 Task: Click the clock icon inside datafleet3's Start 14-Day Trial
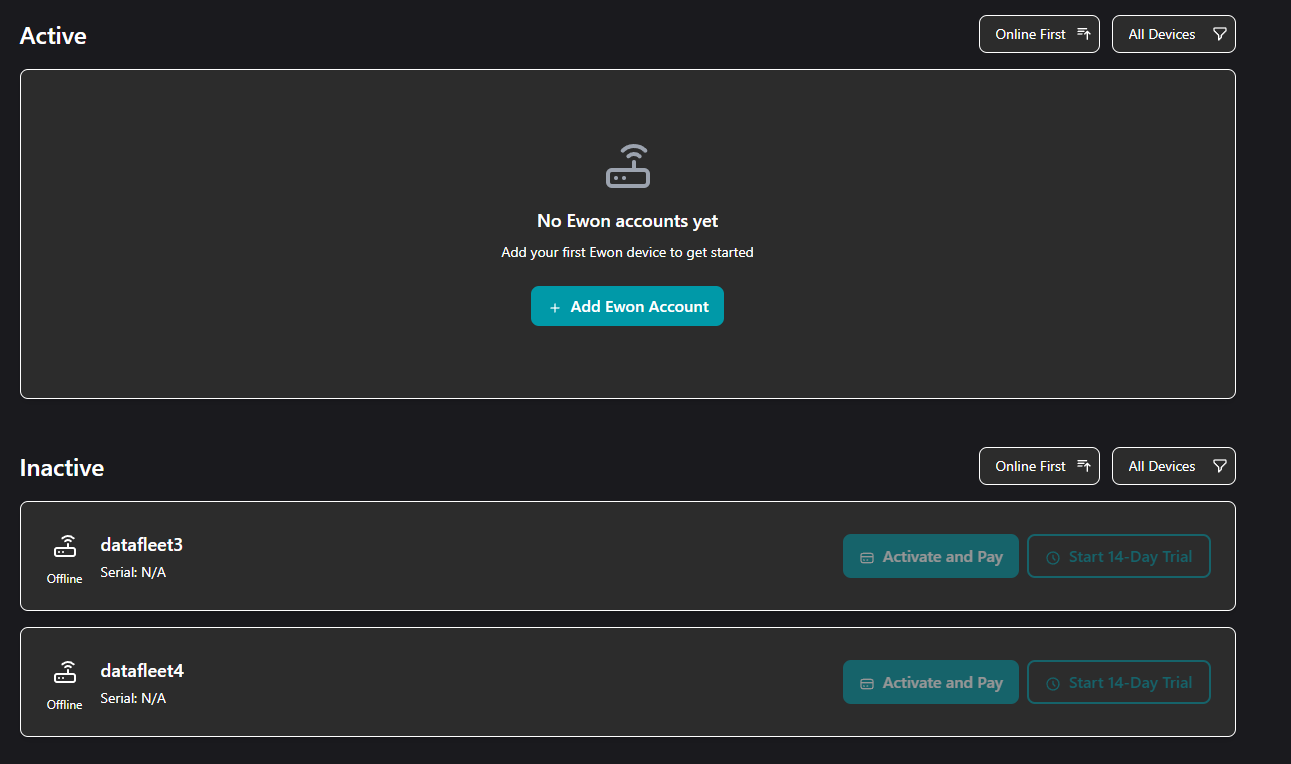coord(1051,556)
